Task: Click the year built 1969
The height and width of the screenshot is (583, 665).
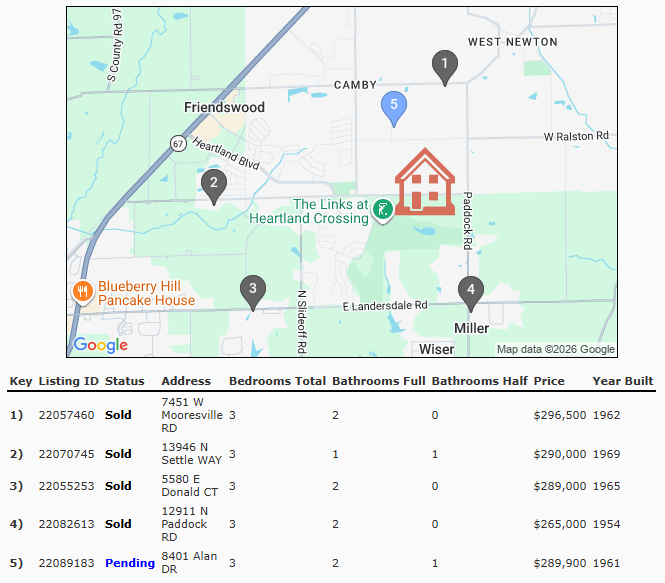Action: (606, 454)
